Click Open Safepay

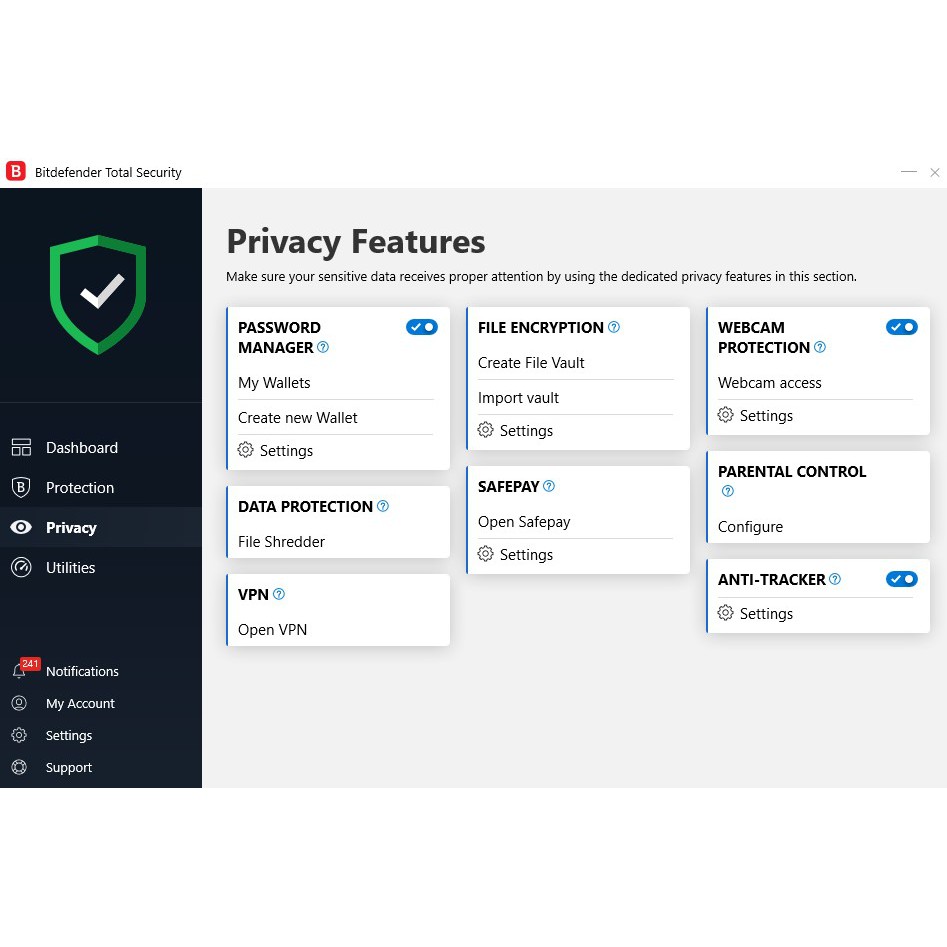pos(524,522)
